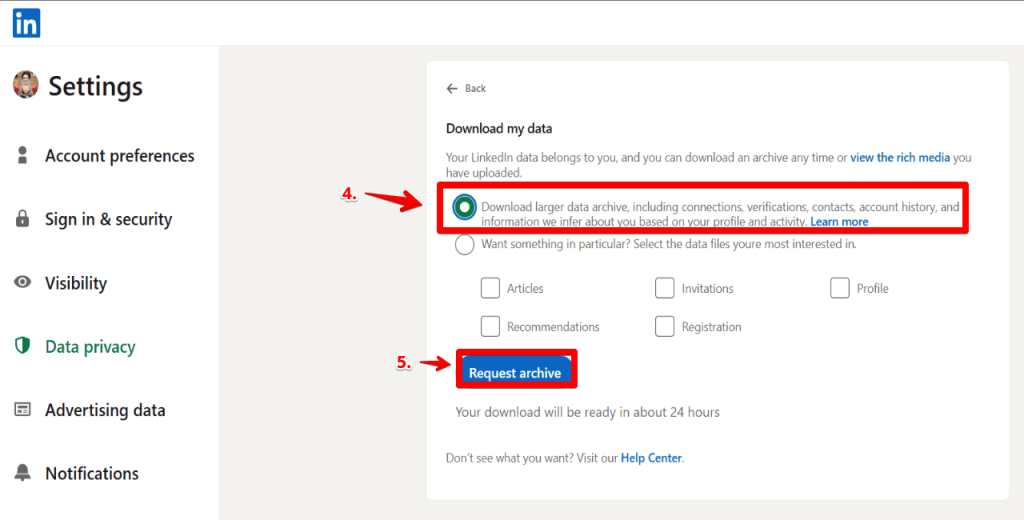Click the Advertising data newspaper icon
Screen dimensions: 1024x520
pos(22,410)
